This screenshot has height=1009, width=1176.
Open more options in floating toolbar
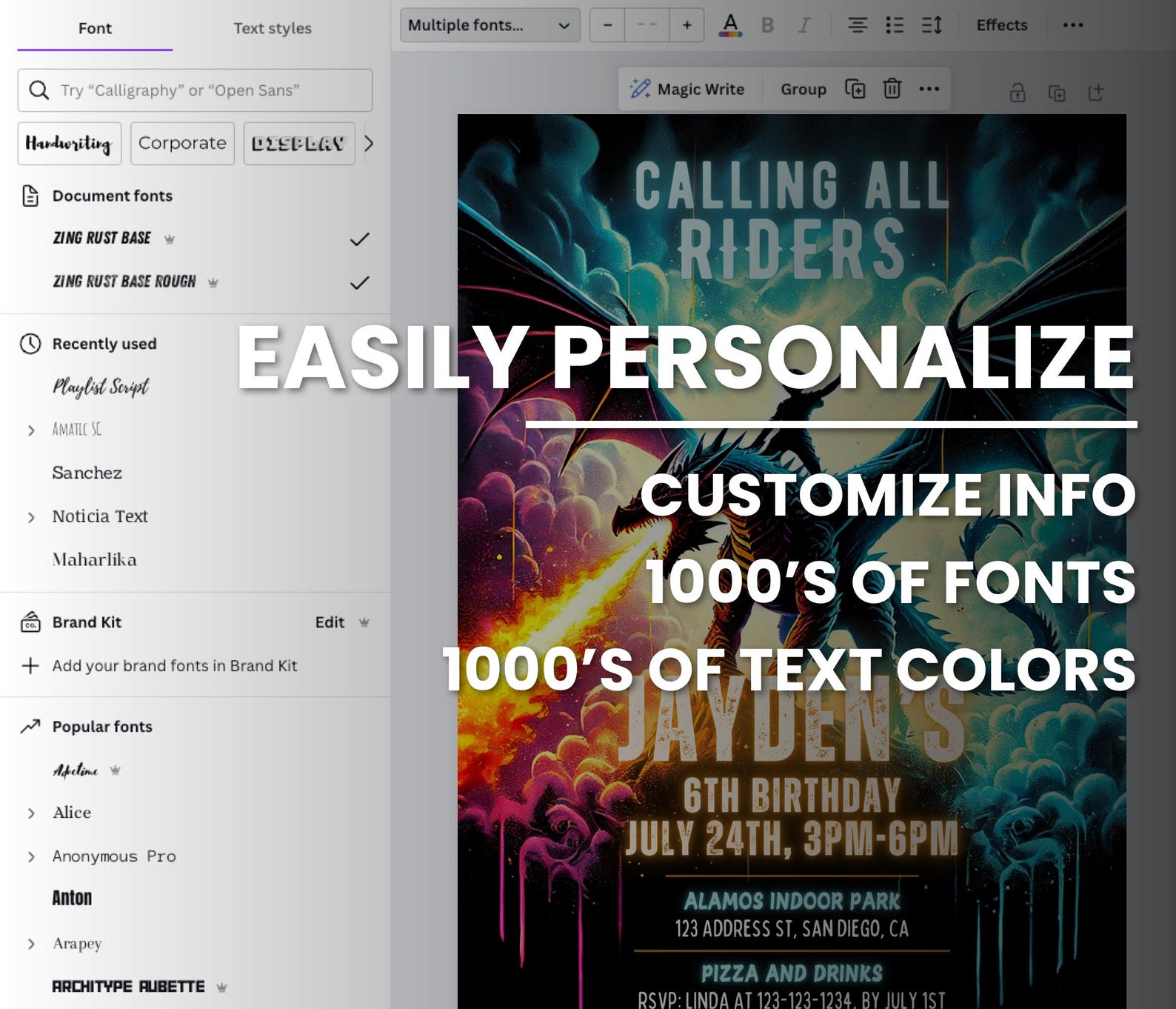pyautogui.click(x=929, y=89)
